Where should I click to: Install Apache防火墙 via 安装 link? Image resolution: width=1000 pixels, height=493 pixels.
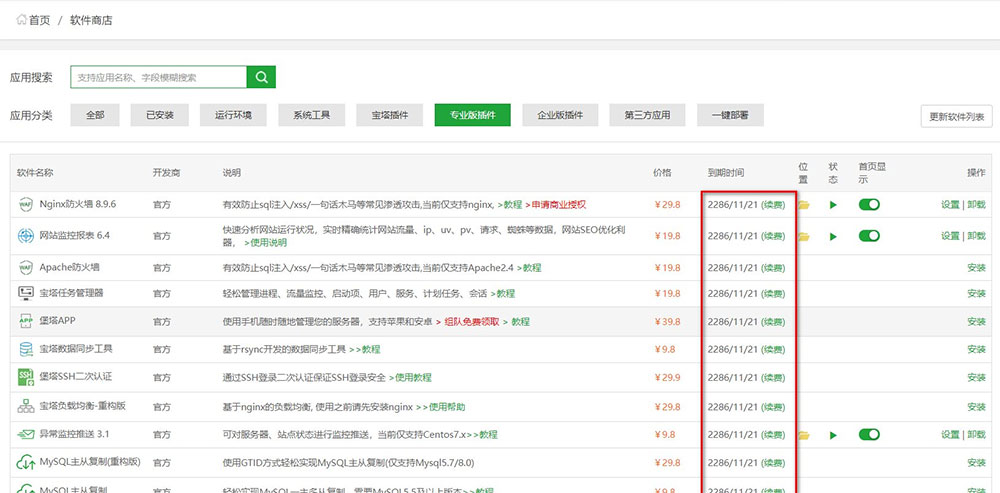976,268
